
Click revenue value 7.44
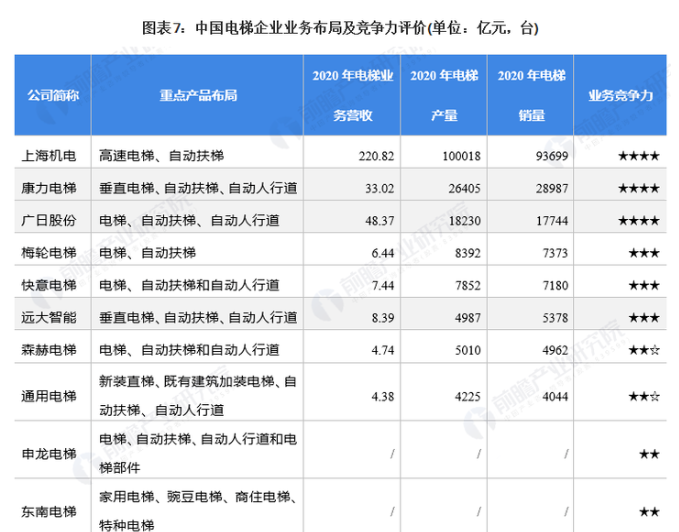click(x=383, y=286)
